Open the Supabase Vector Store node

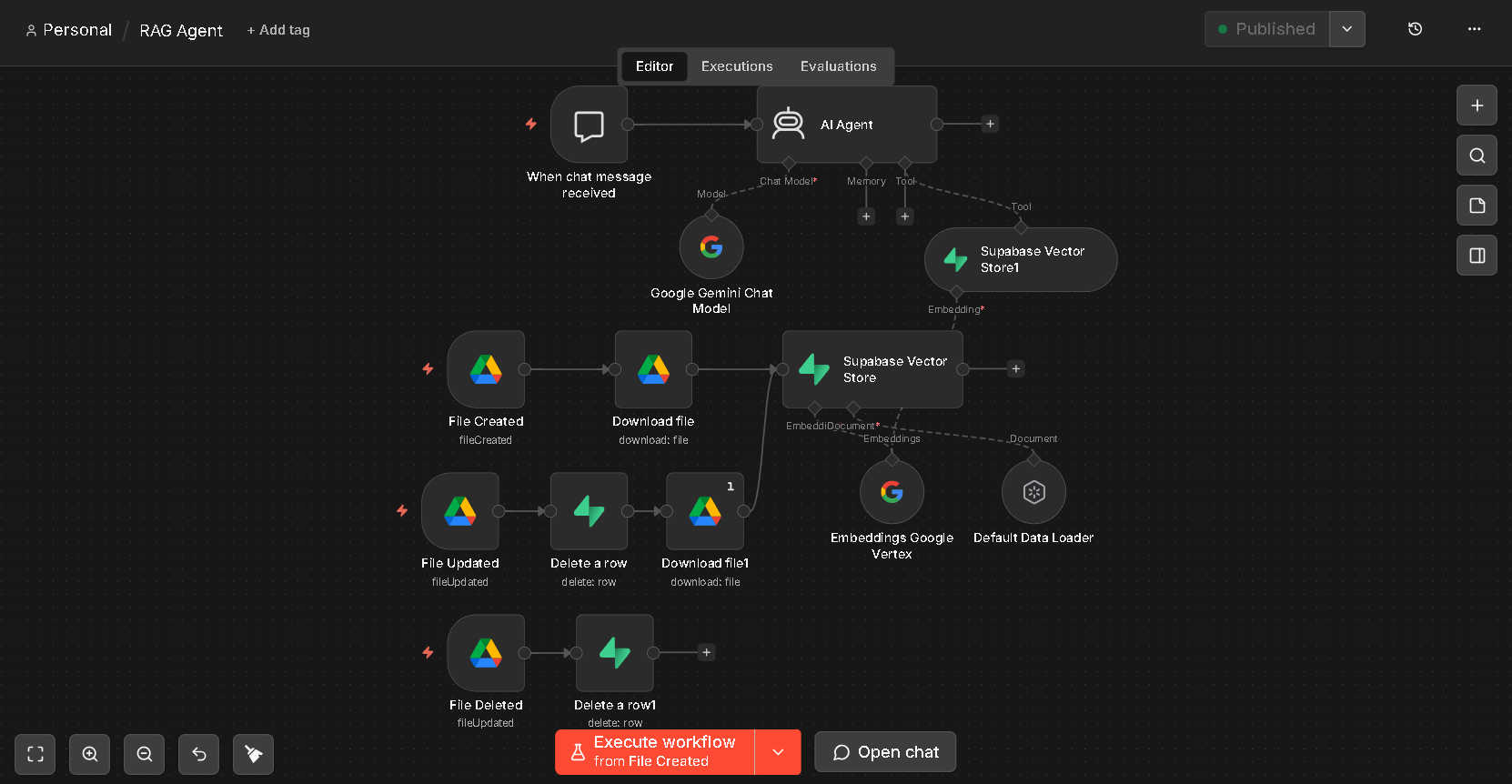[x=872, y=369]
